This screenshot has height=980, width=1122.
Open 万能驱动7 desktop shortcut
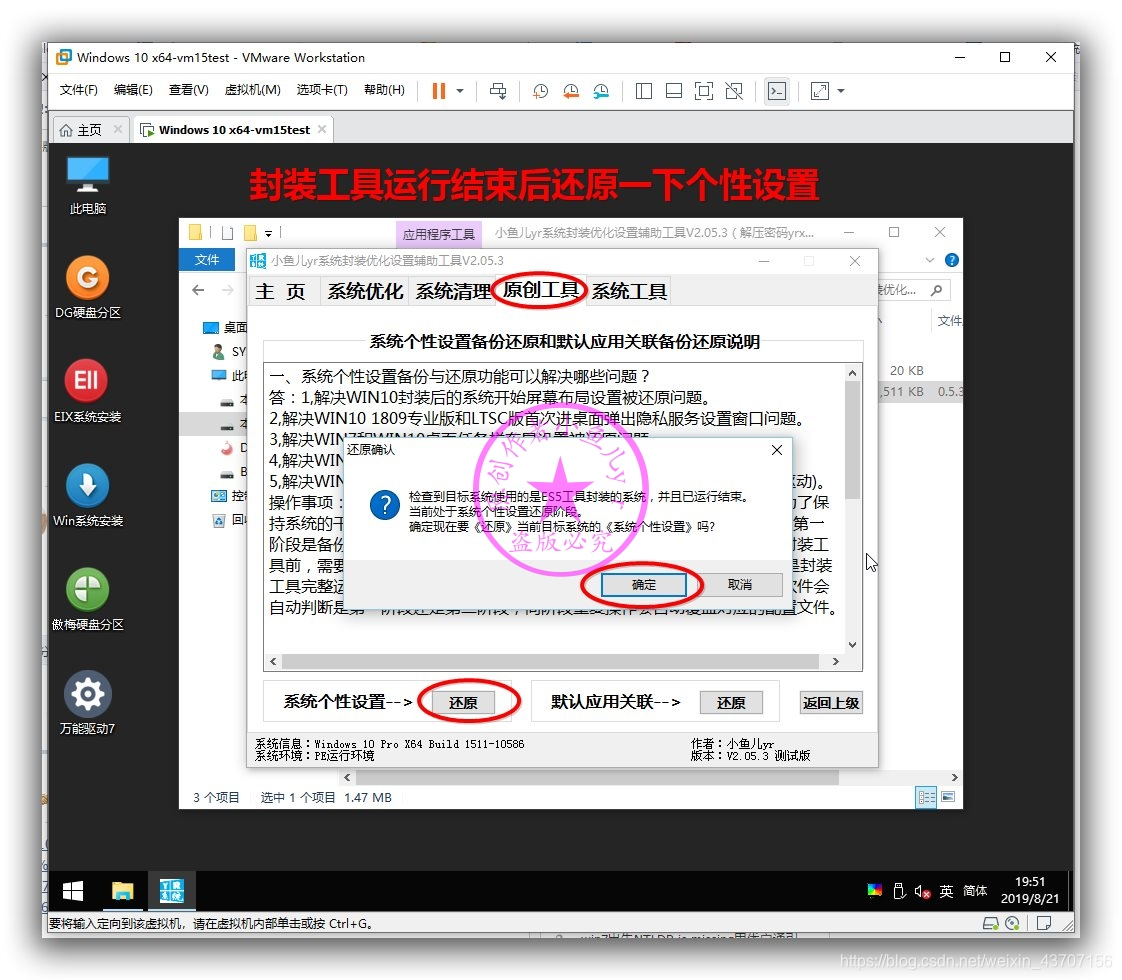click(87, 703)
